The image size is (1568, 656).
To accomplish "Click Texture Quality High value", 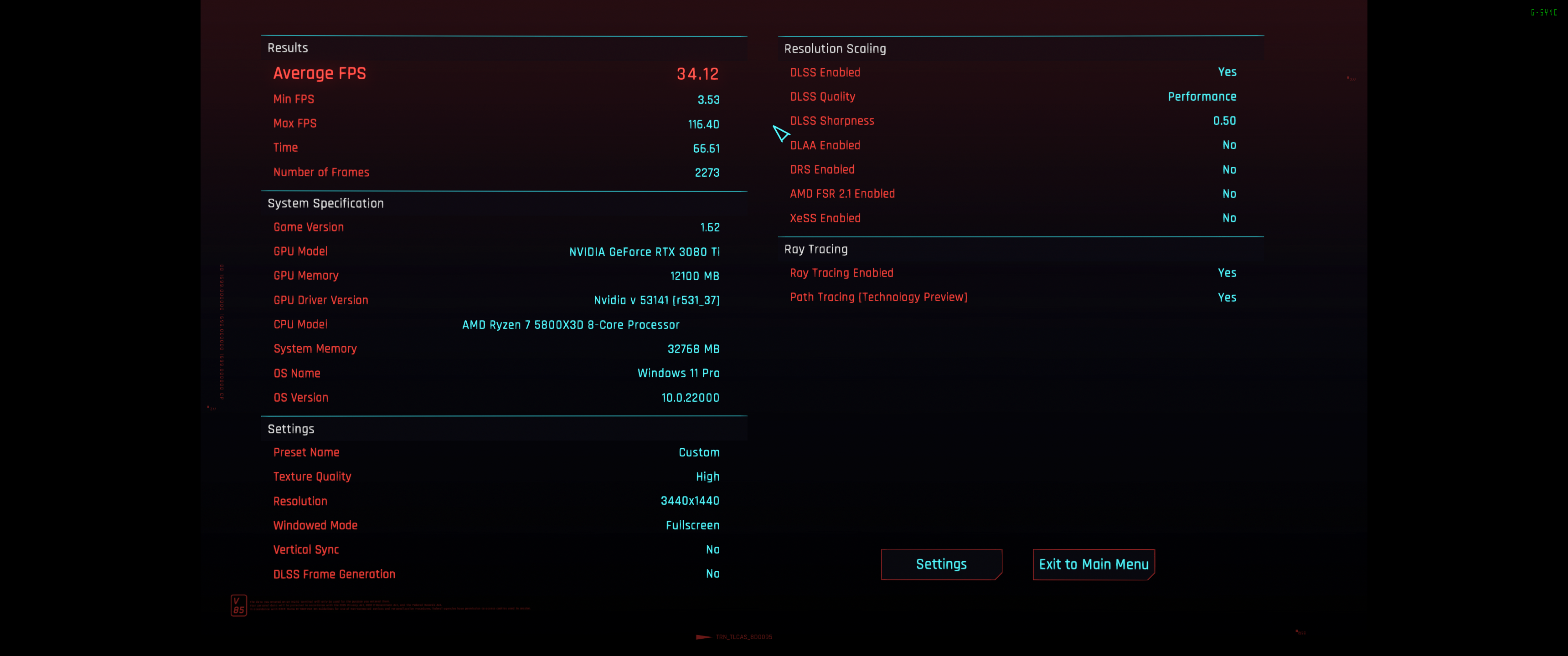I will (707, 477).
